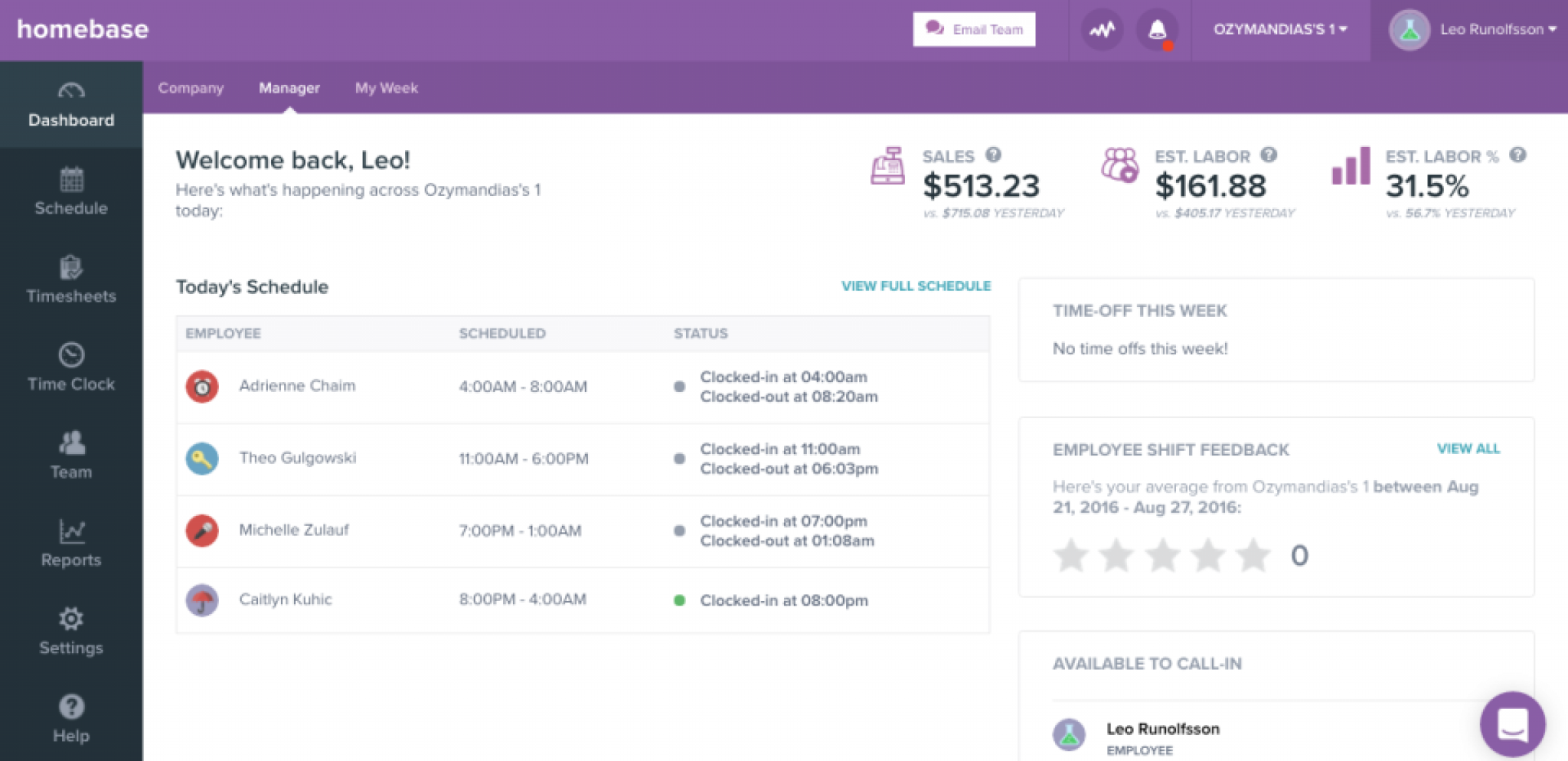
Task: Open Reports from the sidebar
Action: tap(70, 544)
